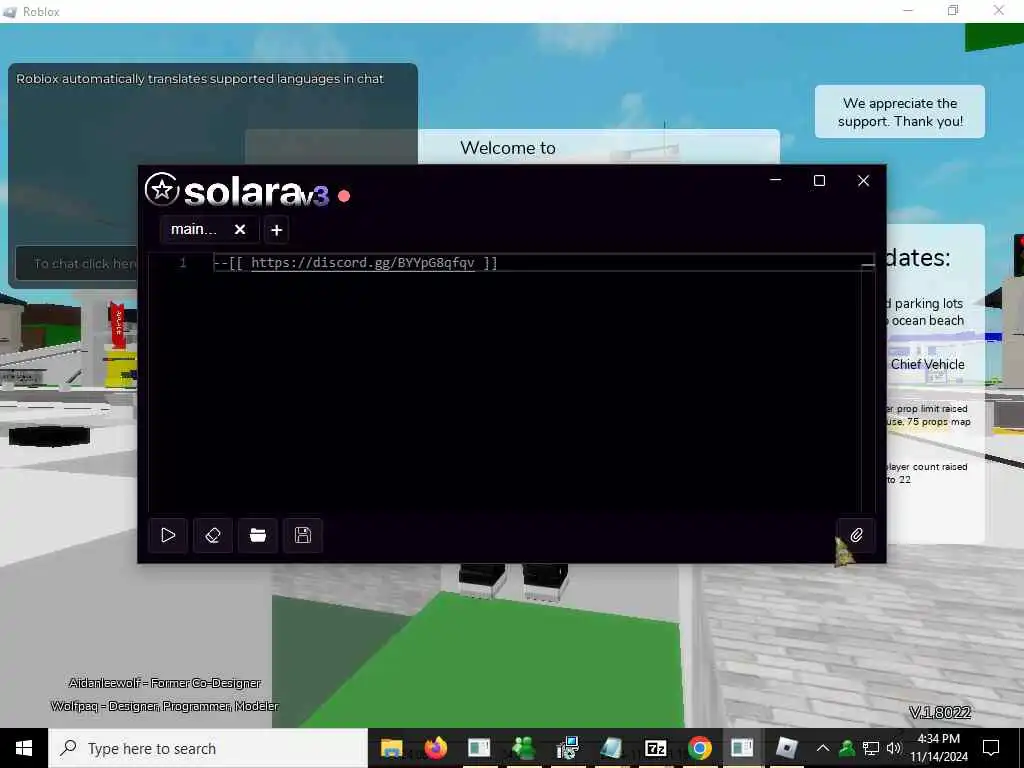
Task: Switch to Roblox via its taskbar icon
Action: 786,748
